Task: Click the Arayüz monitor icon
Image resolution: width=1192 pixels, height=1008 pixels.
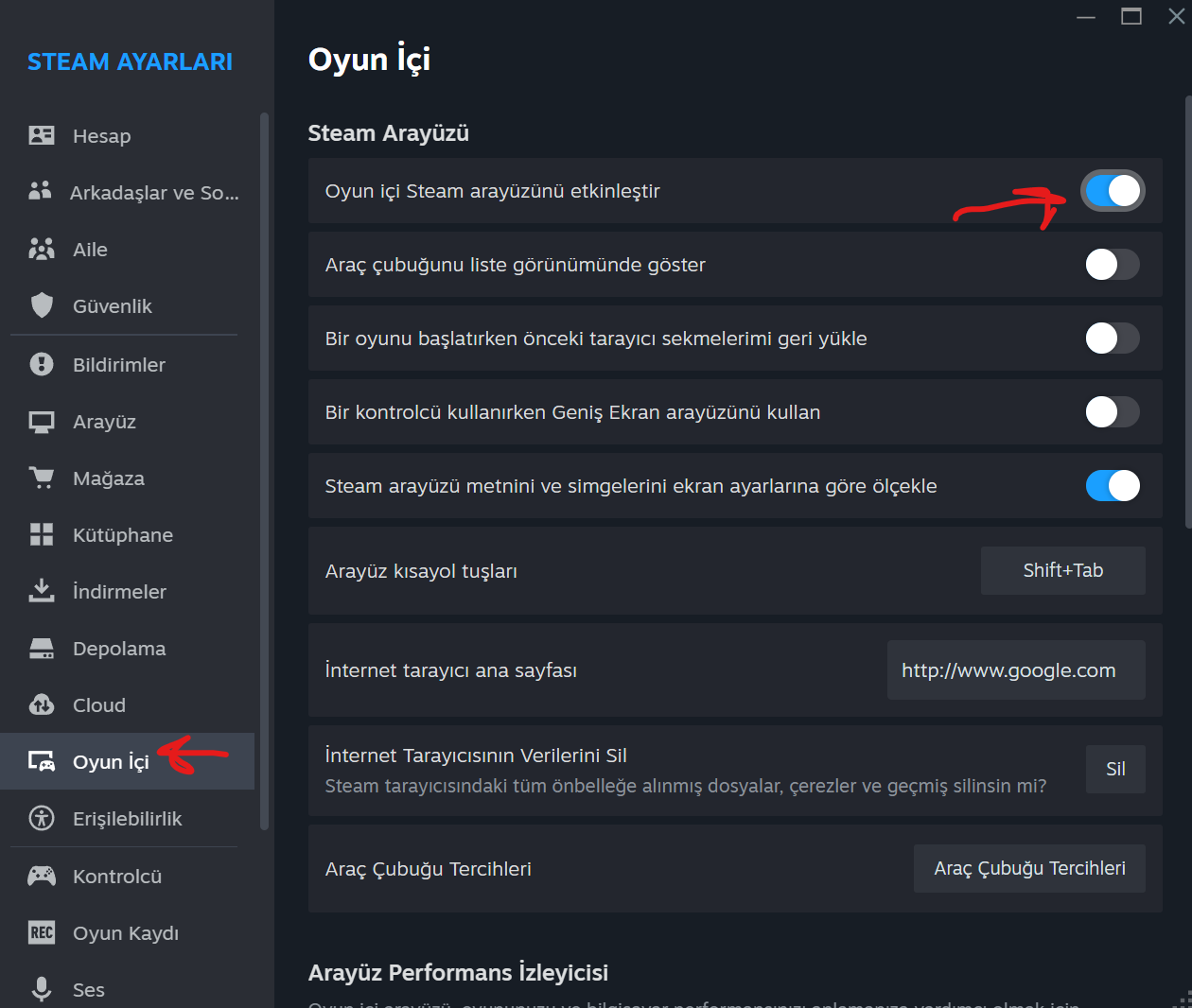Action: [42, 422]
